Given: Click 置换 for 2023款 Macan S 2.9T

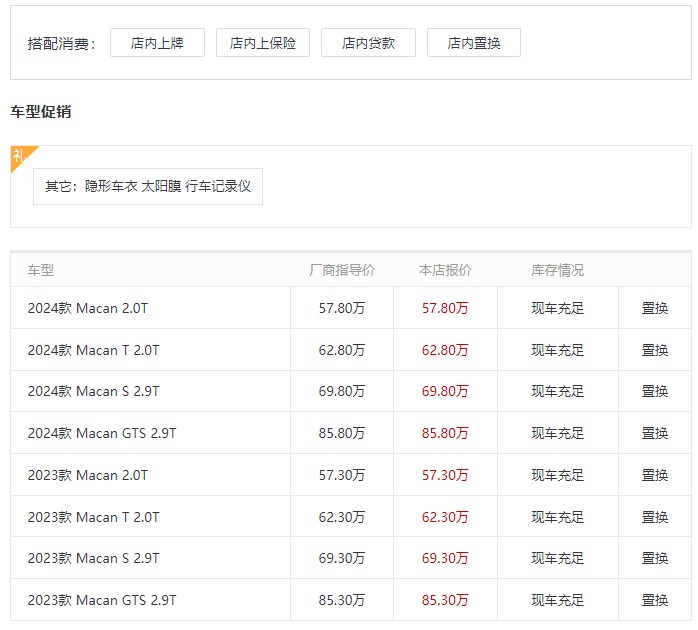Looking at the screenshot, I should 654,558.
